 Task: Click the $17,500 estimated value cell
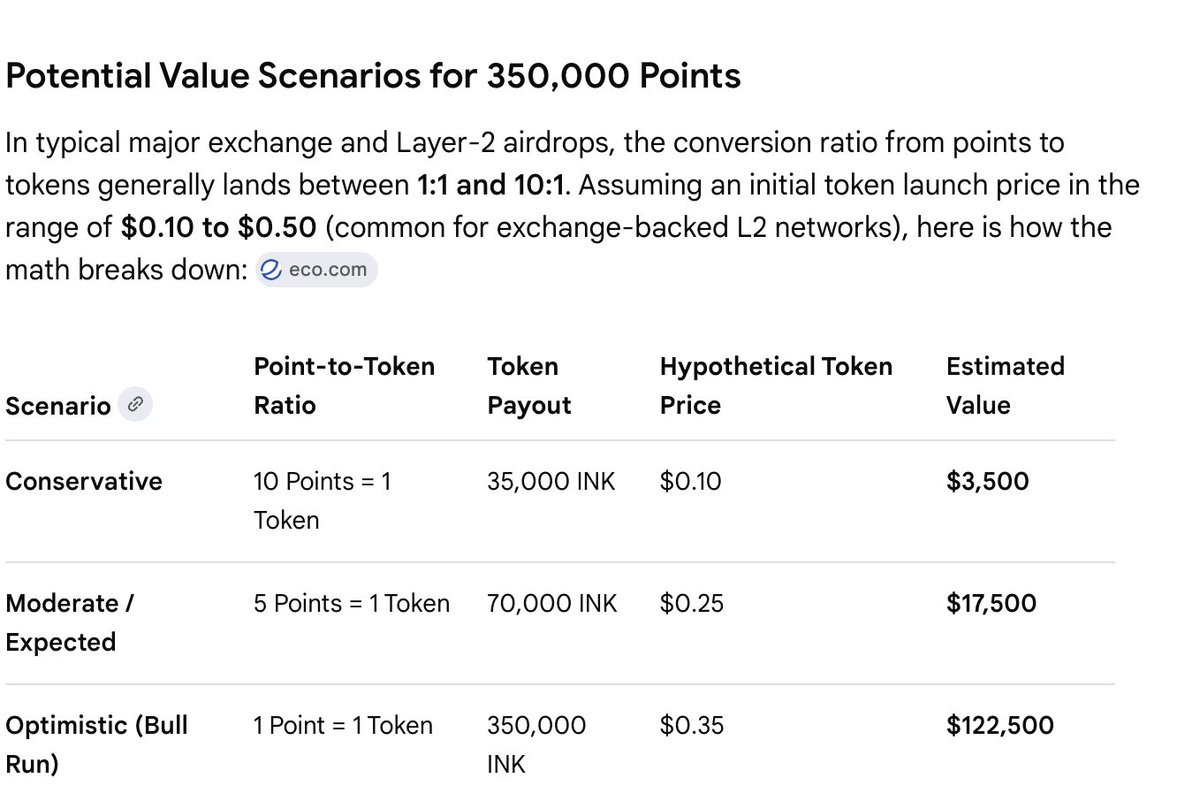click(991, 603)
